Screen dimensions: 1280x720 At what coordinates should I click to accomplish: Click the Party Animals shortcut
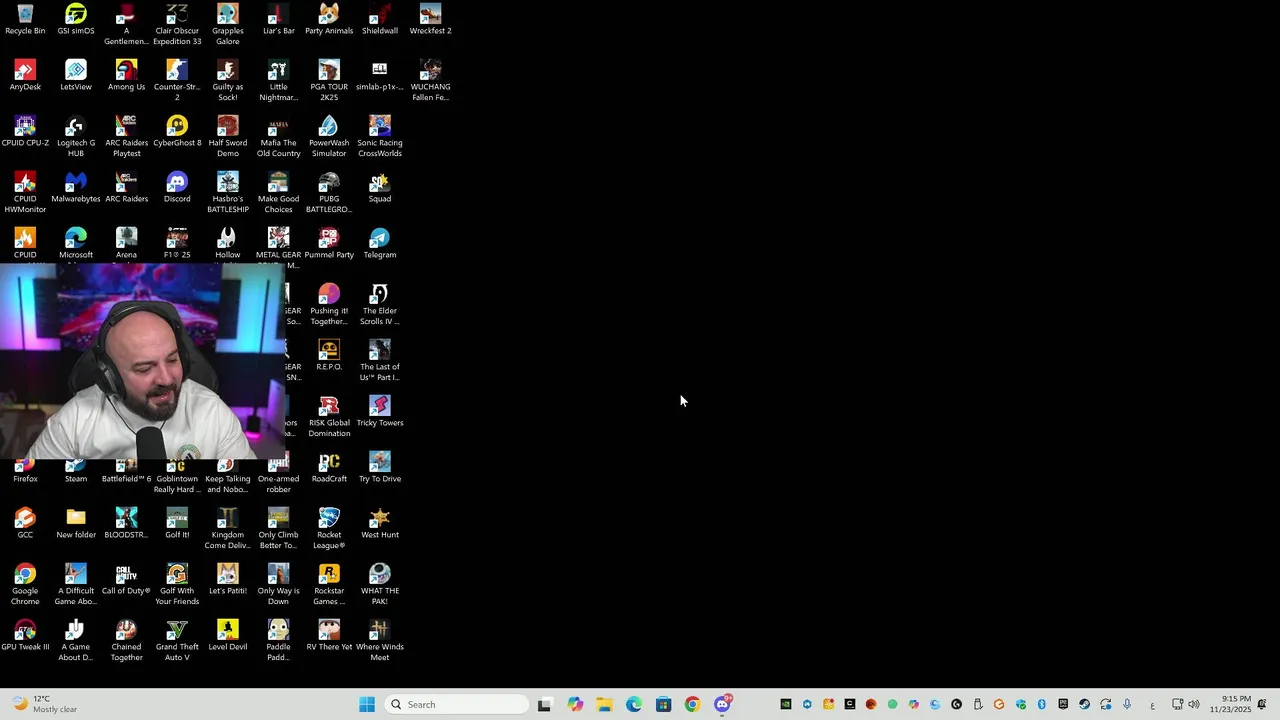pyautogui.click(x=329, y=18)
